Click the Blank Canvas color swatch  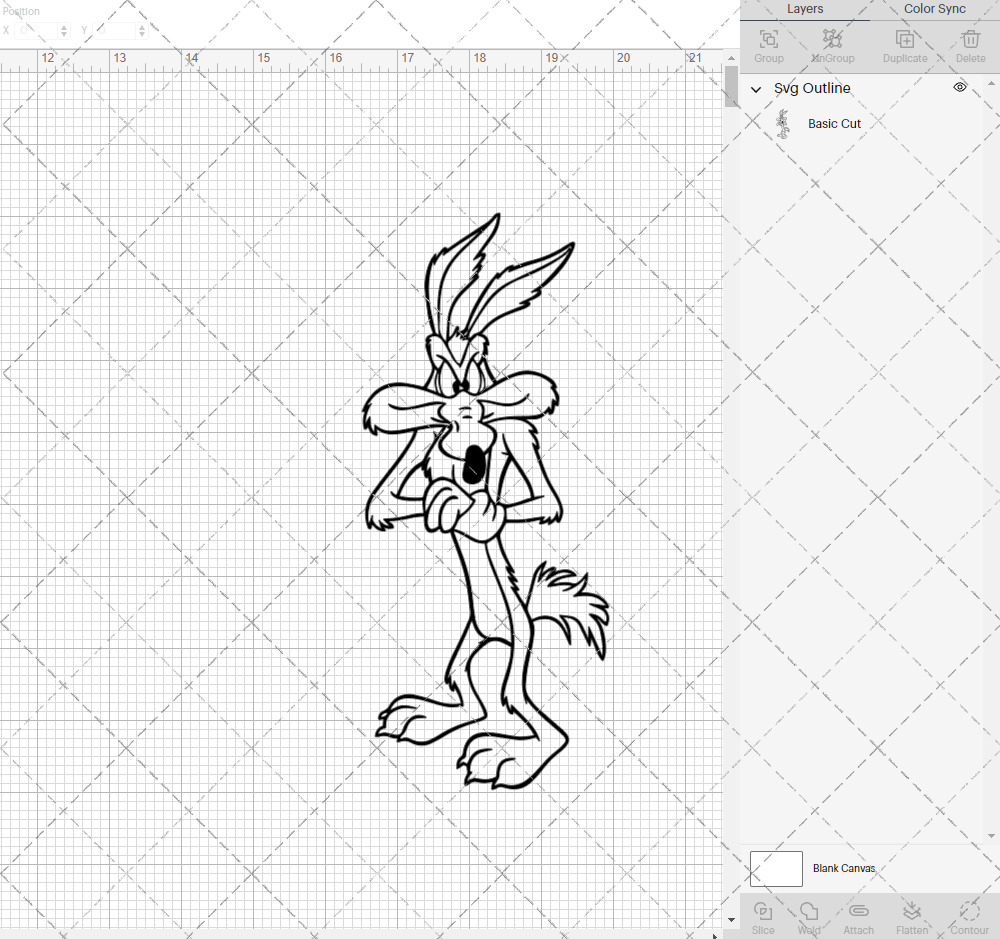(x=776, y=868)
